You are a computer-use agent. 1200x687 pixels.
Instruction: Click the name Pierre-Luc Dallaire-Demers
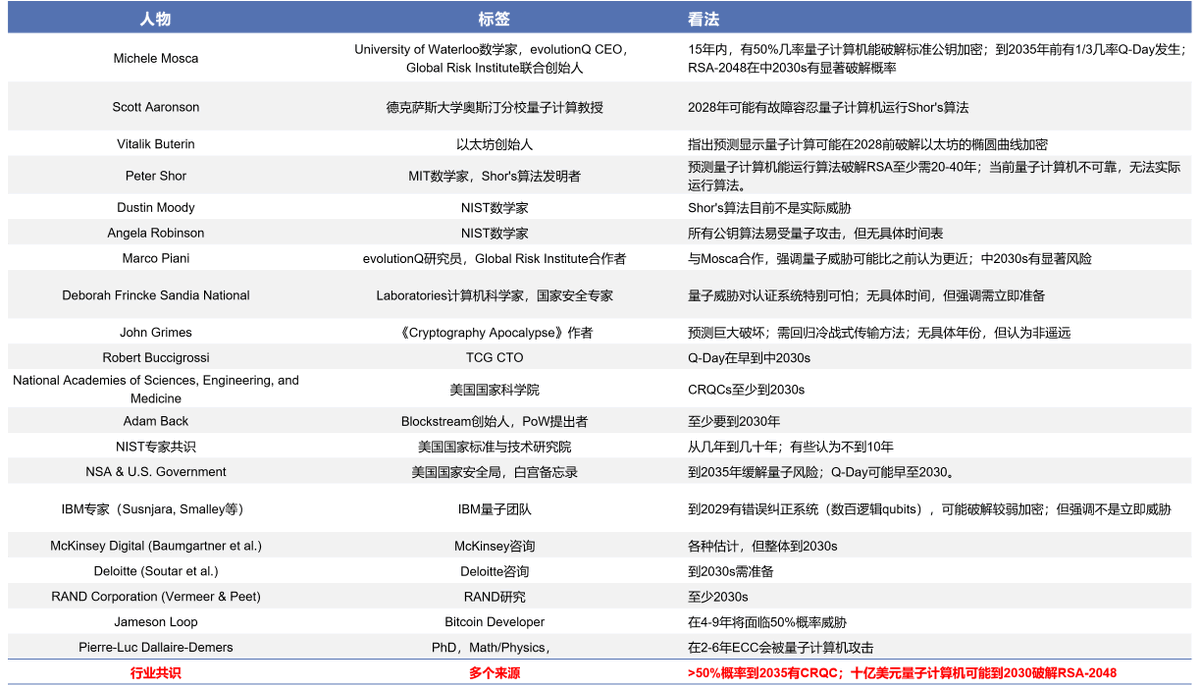(x=156, y=647)
